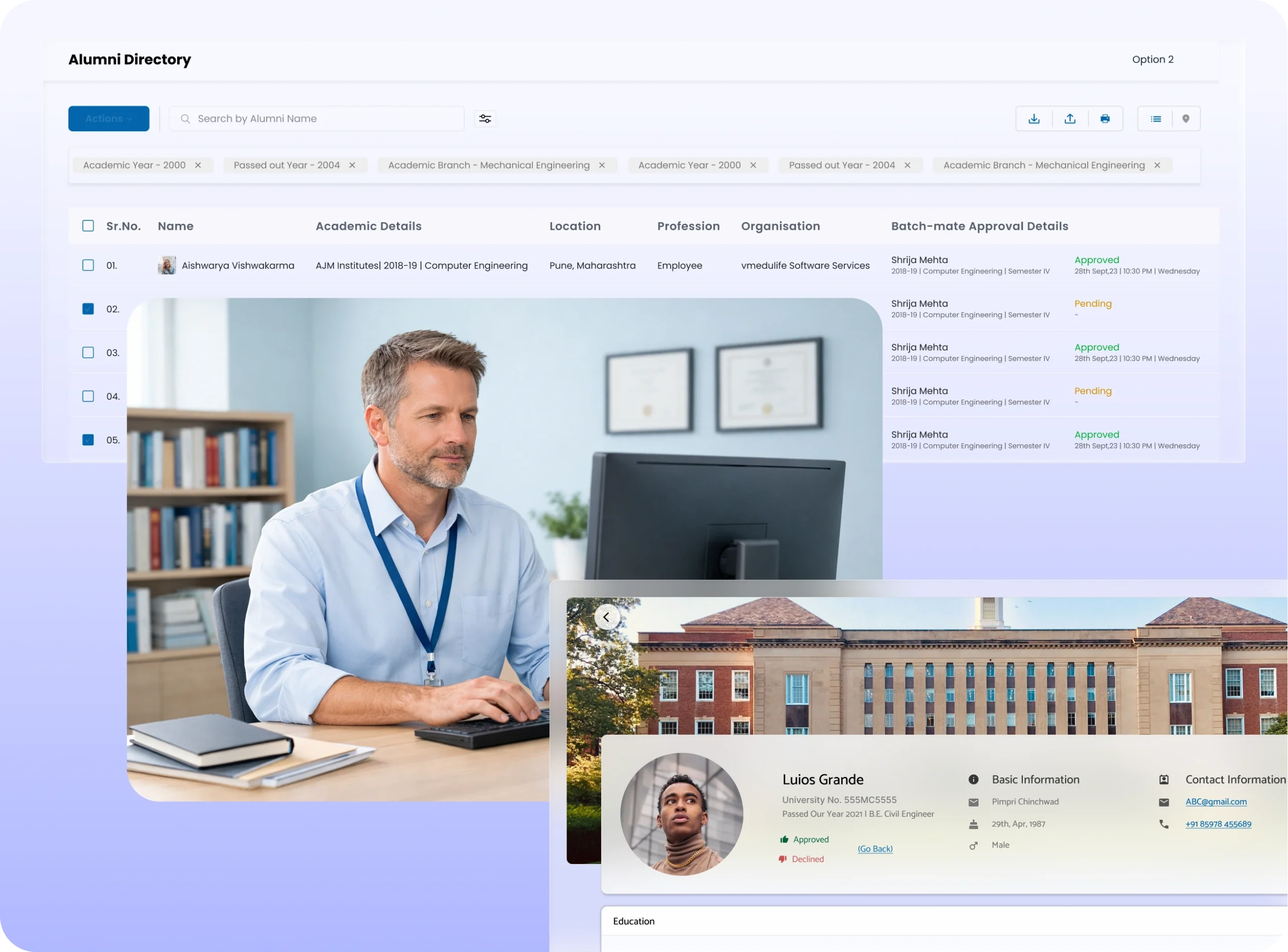Screen dimensions: 1288x952
Task: Open the filter settings icon beside search
Action: click(485, 119)
